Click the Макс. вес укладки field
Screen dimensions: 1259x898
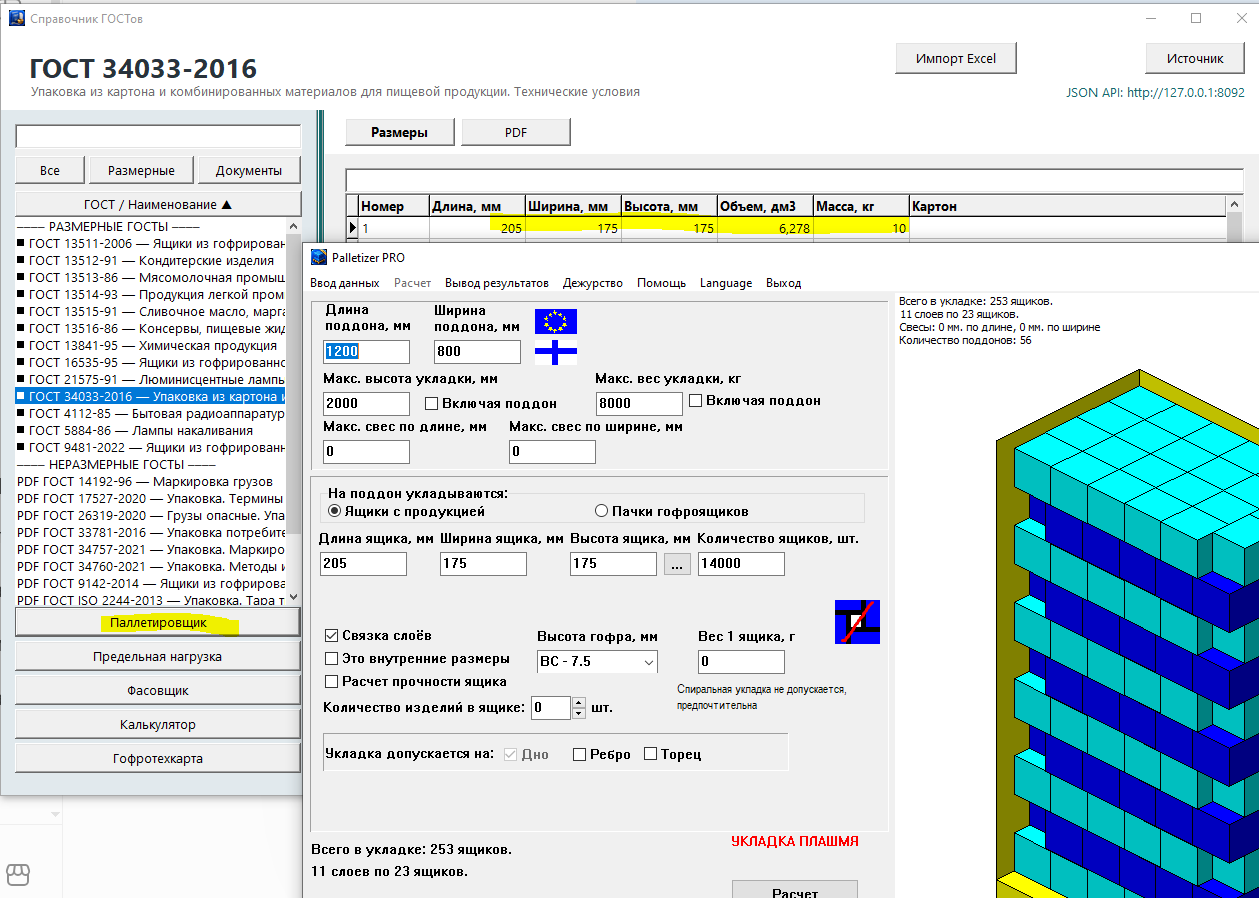[639, 404]
